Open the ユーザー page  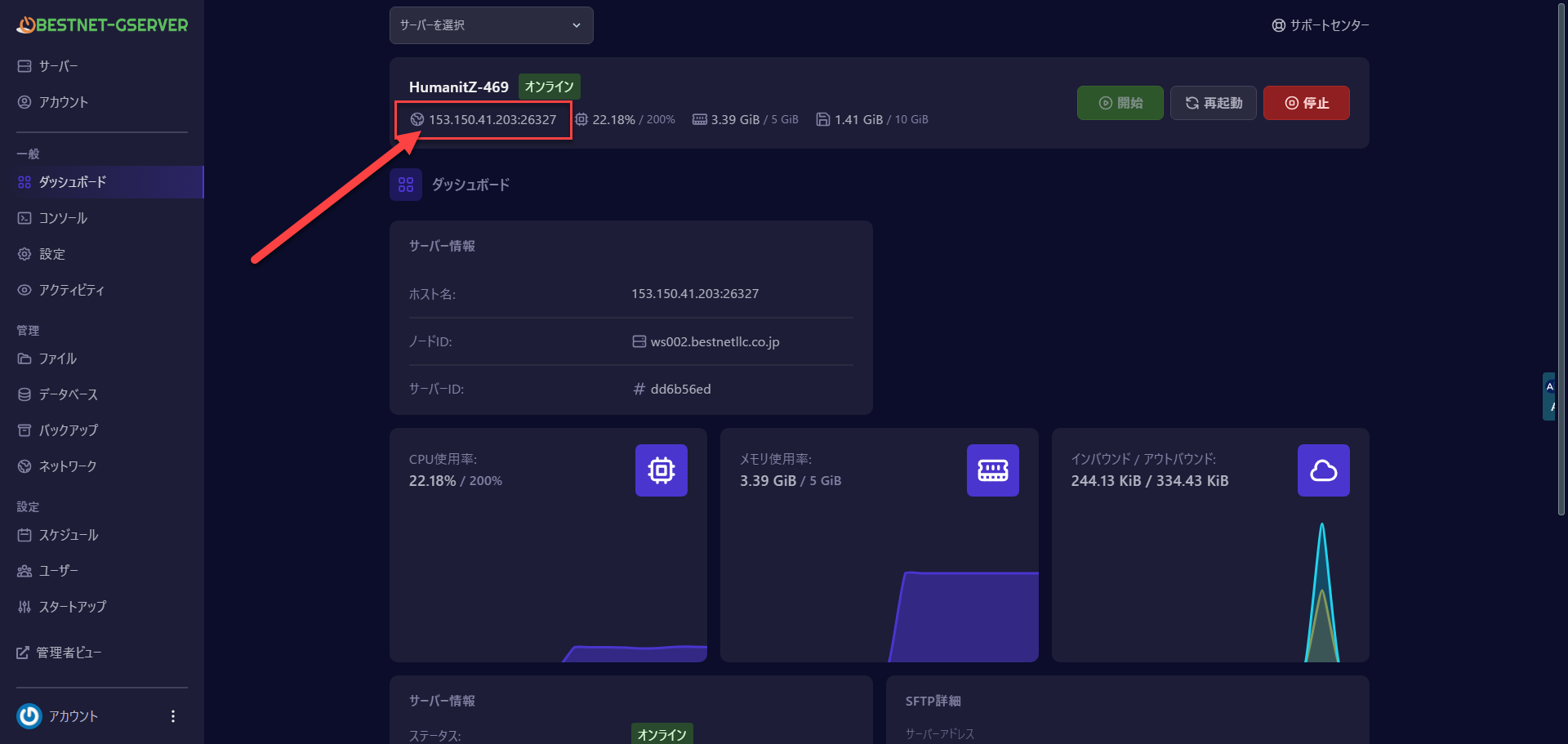(102, 571)
